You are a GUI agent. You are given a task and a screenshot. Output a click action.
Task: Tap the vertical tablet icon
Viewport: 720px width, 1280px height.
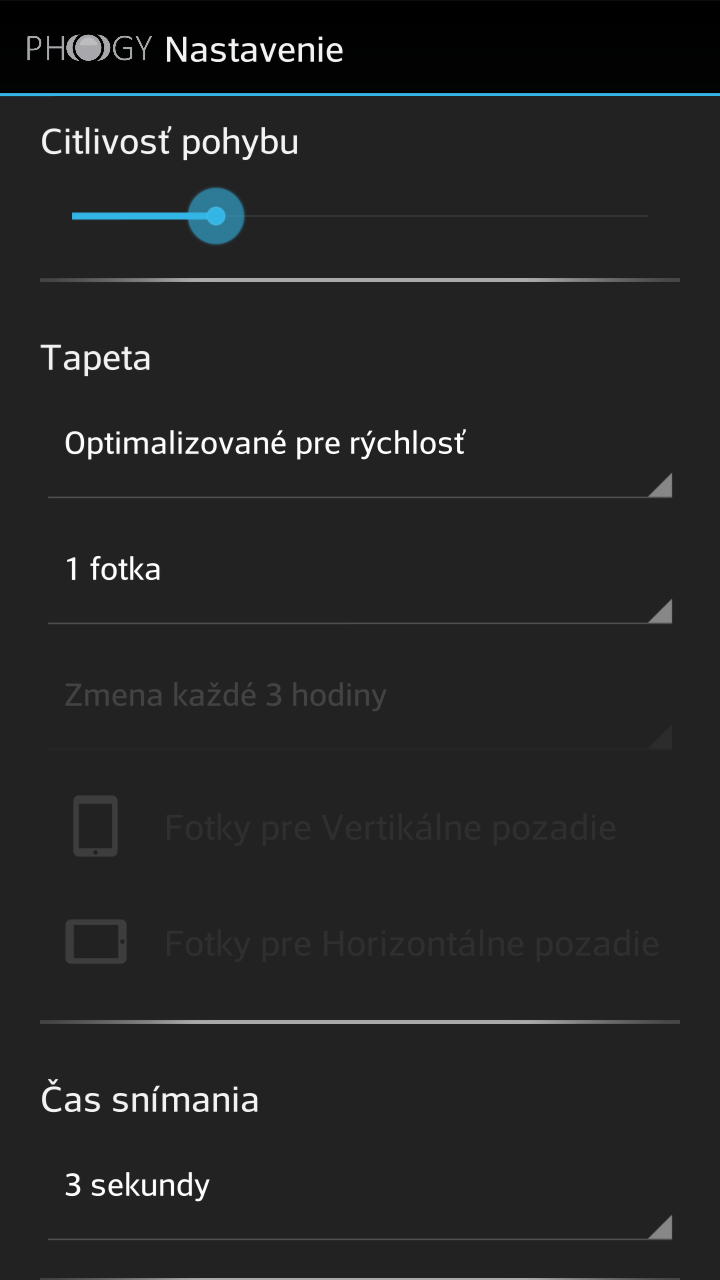pyautogui.click(x=96, y=826)
